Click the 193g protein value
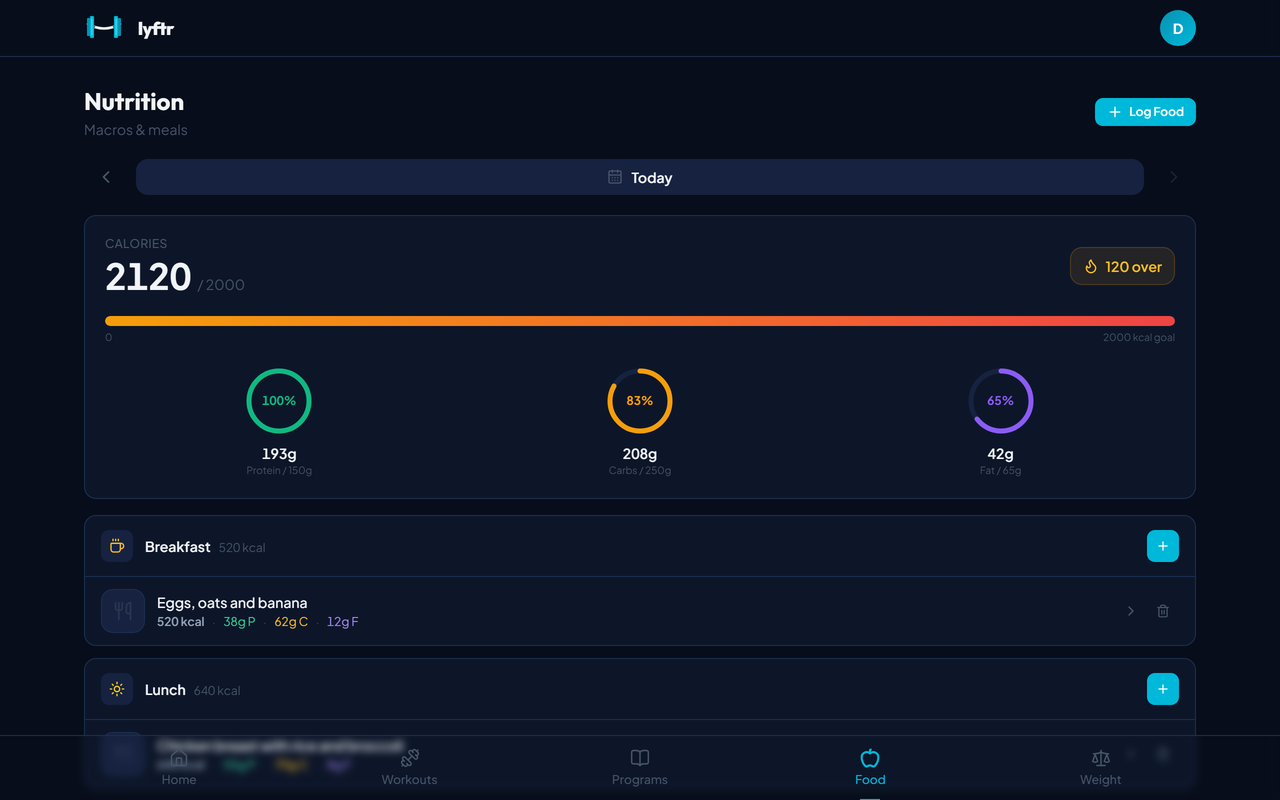The image size is (1280, 800). coord(279,454)
